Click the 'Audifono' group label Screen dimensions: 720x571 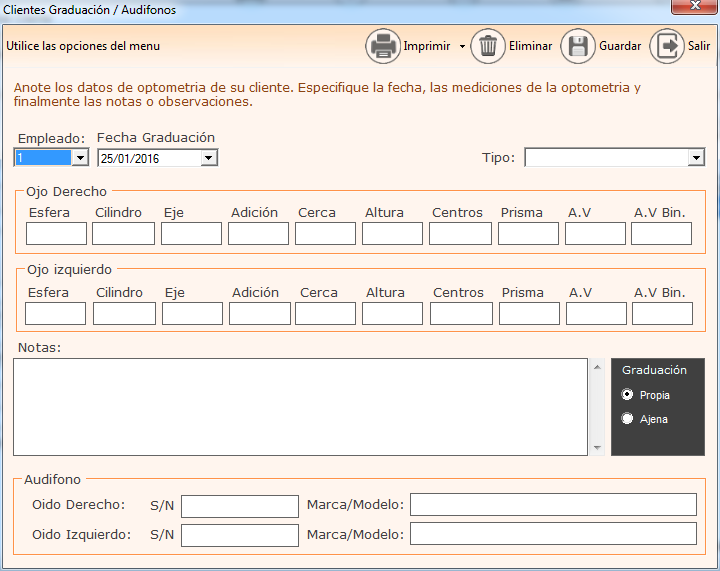tap(52, 480)
